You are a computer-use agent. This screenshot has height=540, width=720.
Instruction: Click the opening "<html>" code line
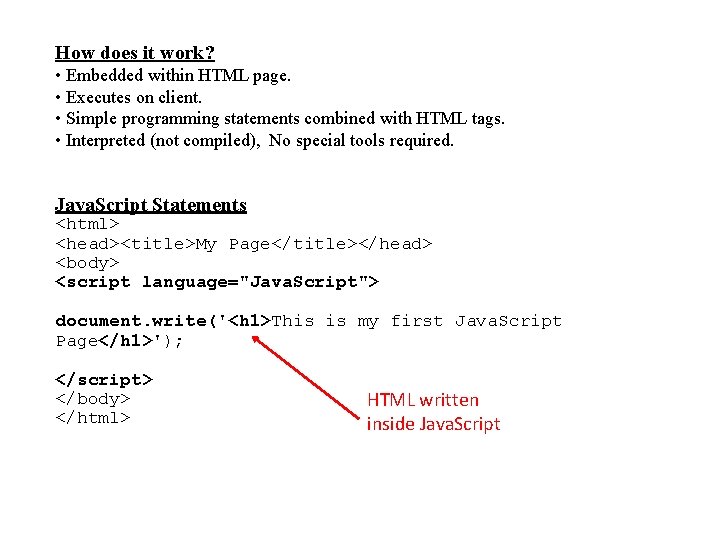coord(87,224)
